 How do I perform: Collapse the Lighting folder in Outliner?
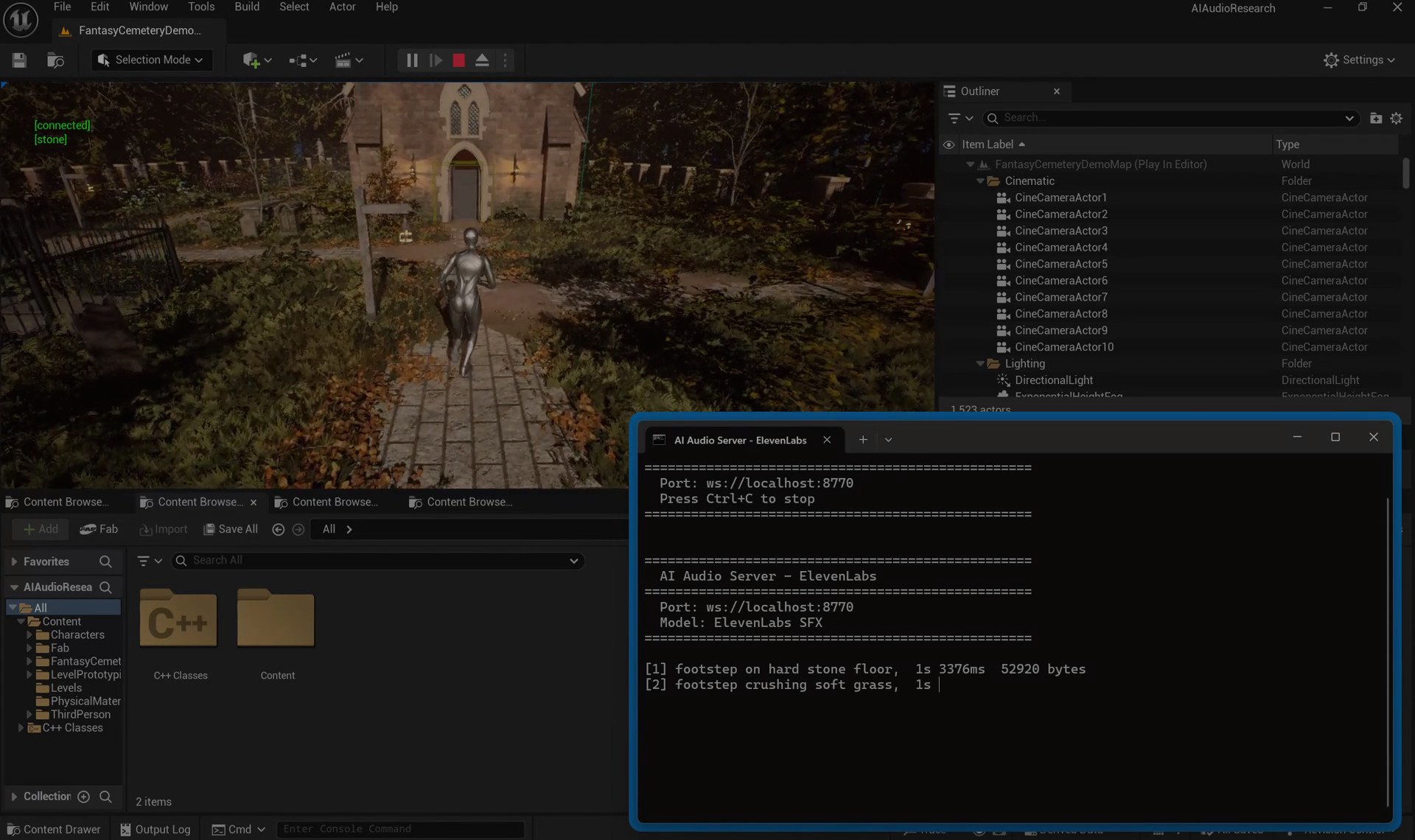click(x=980, y=364)
